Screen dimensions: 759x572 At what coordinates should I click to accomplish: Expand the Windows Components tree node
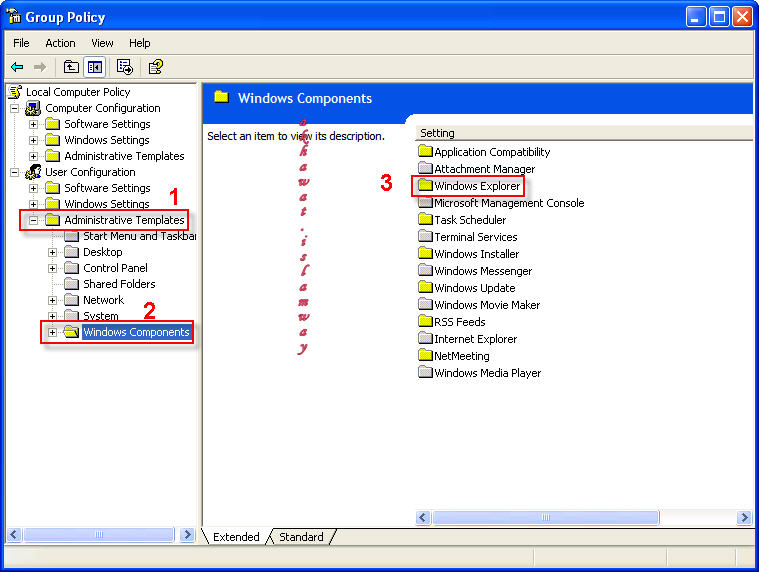click(x=52, y=332)
